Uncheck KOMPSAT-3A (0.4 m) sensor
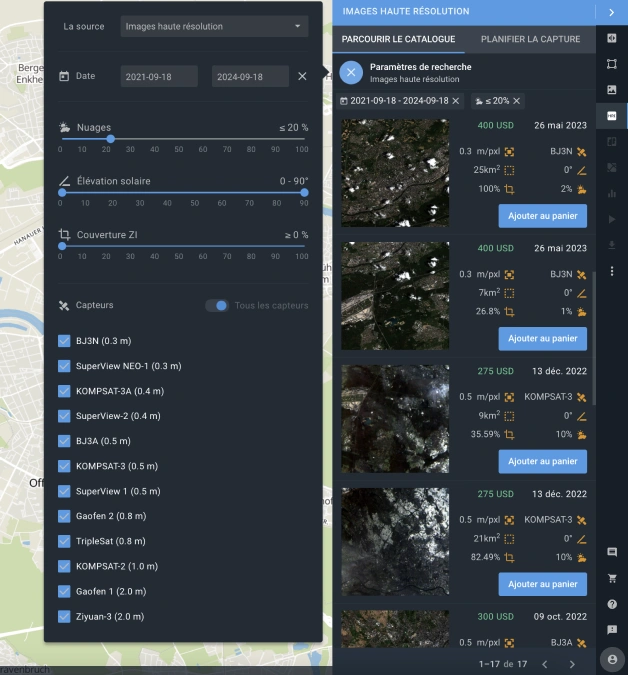This screenshot has height=675, width=628. [x=64, y=391]
